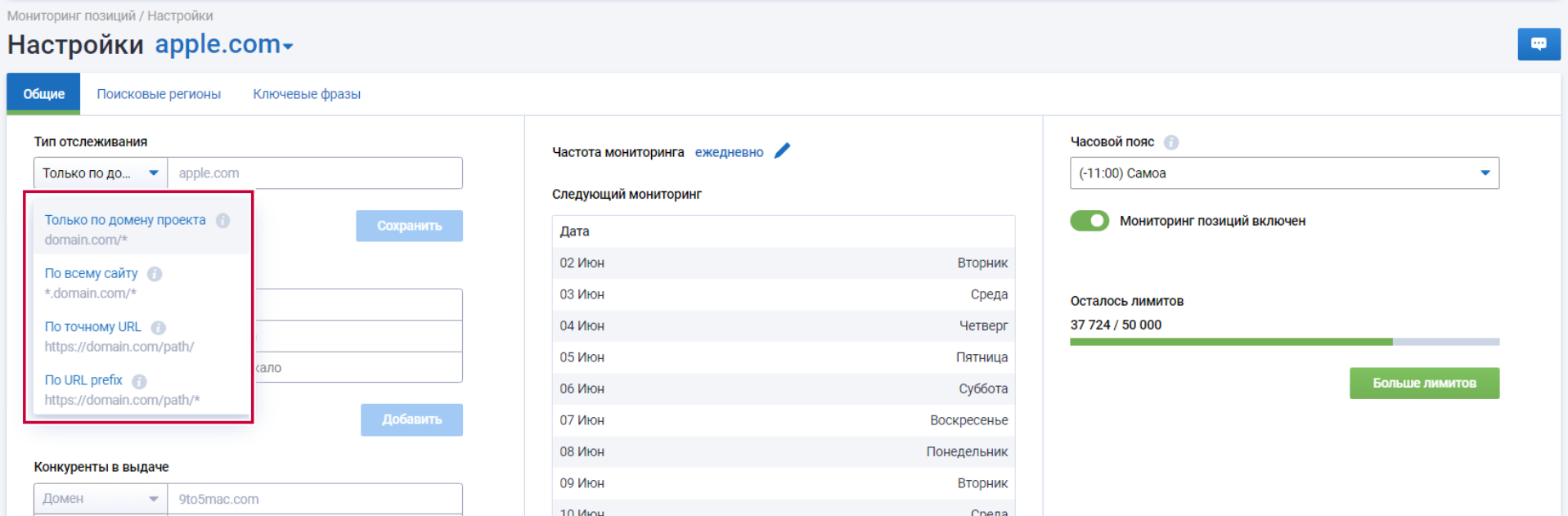
Task: Click the ежедневно frequency link
Action: click(x=729, y=152)
